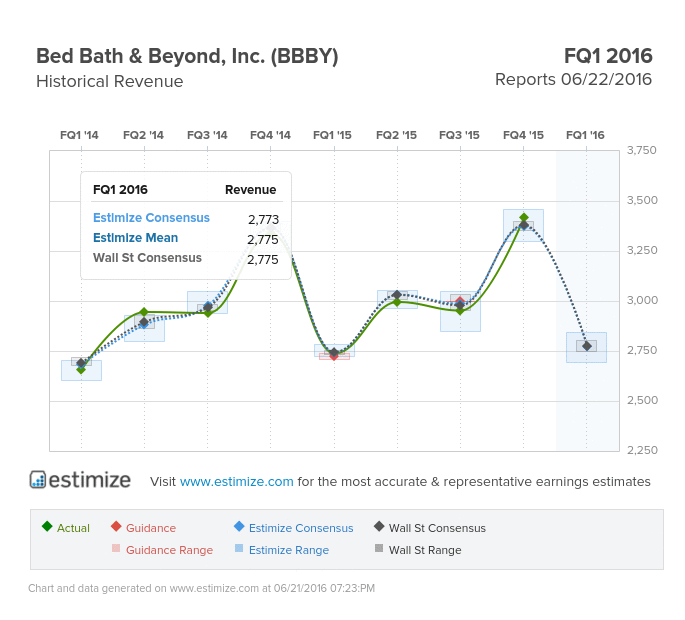The width and height of the screenshot is (685, 620).
Task: Click the 3,750 y-axis label
Action: pos(642,150)
